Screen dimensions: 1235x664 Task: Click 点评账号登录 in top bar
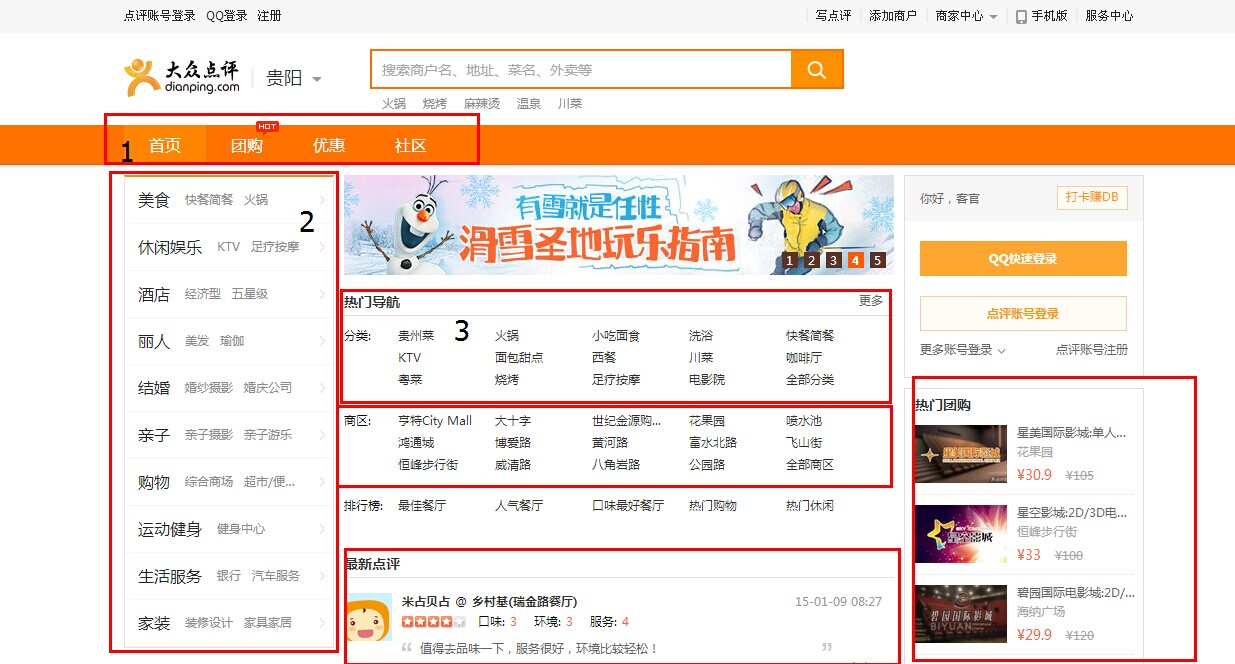(160, 16)
